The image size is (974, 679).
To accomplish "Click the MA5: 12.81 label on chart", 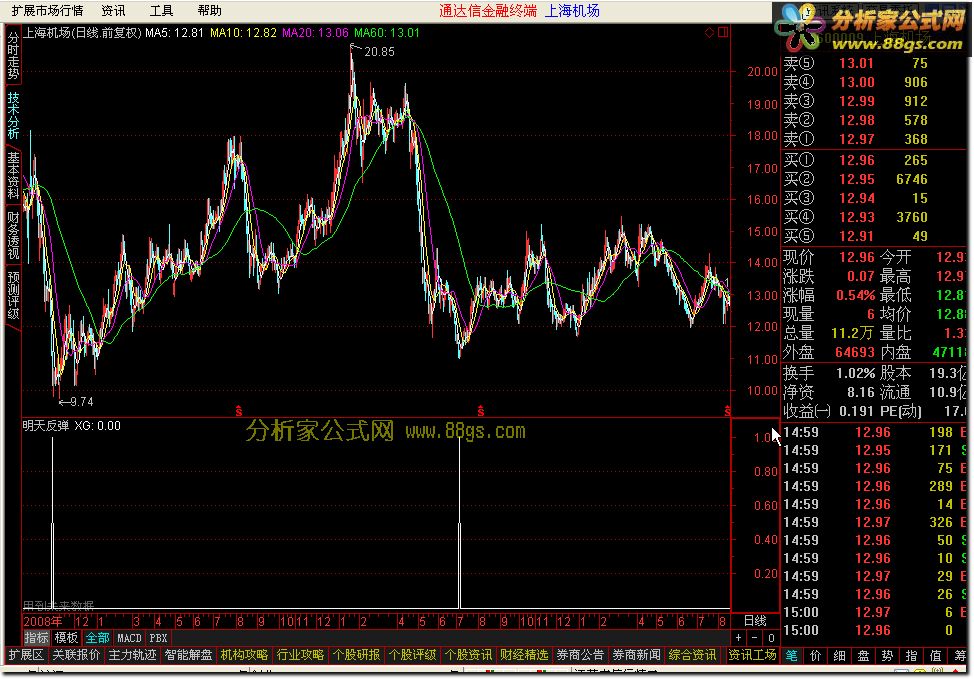I will point(175,33).
